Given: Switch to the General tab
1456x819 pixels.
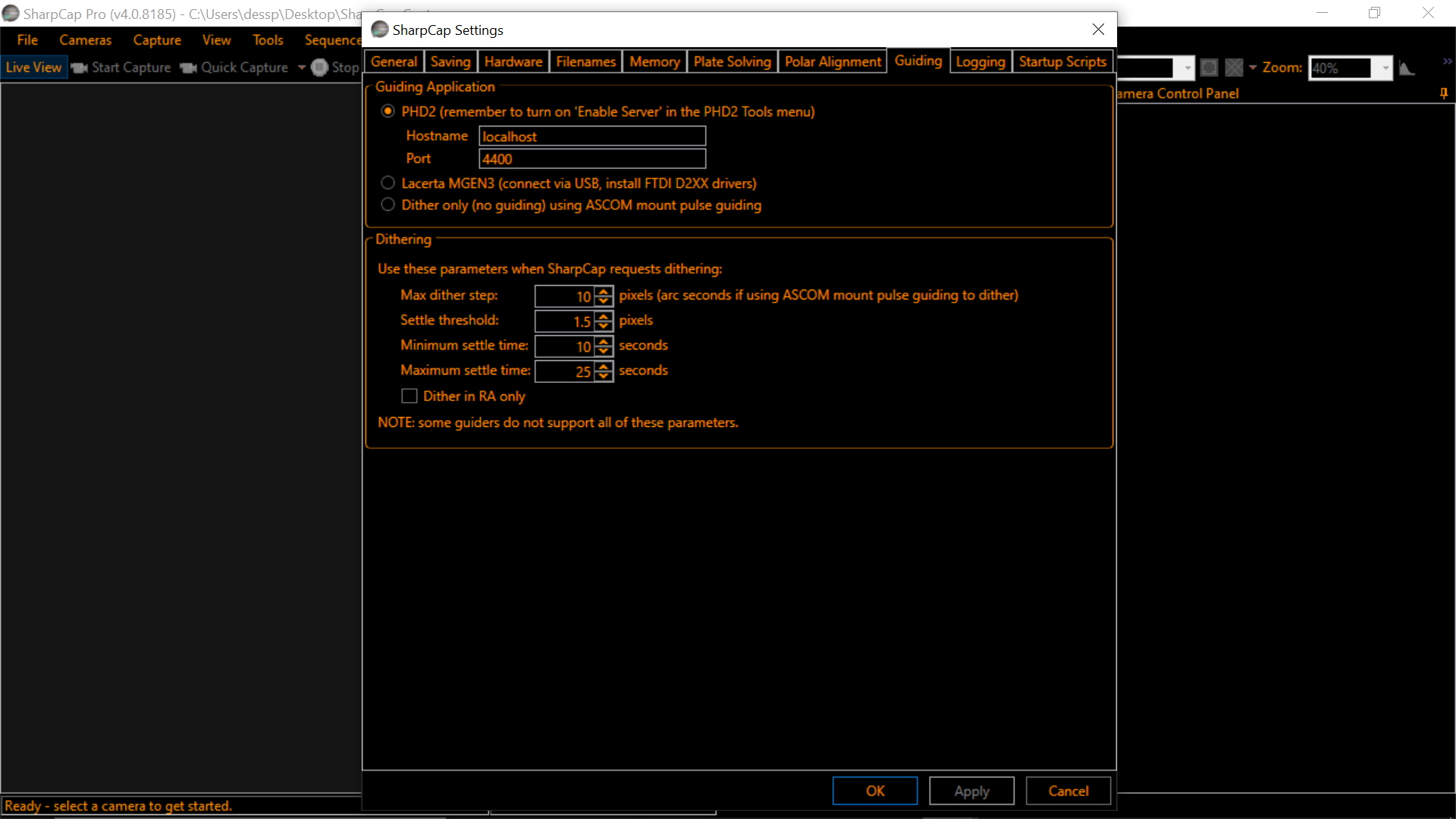Looking at the screenshot, I should tap(394, 61).
